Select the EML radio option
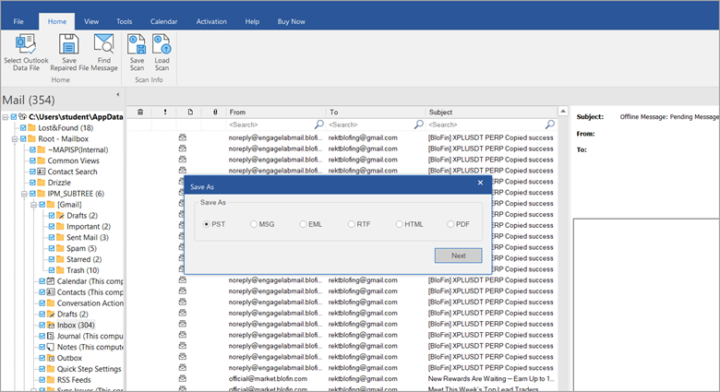720x392 pixels. 303,224
